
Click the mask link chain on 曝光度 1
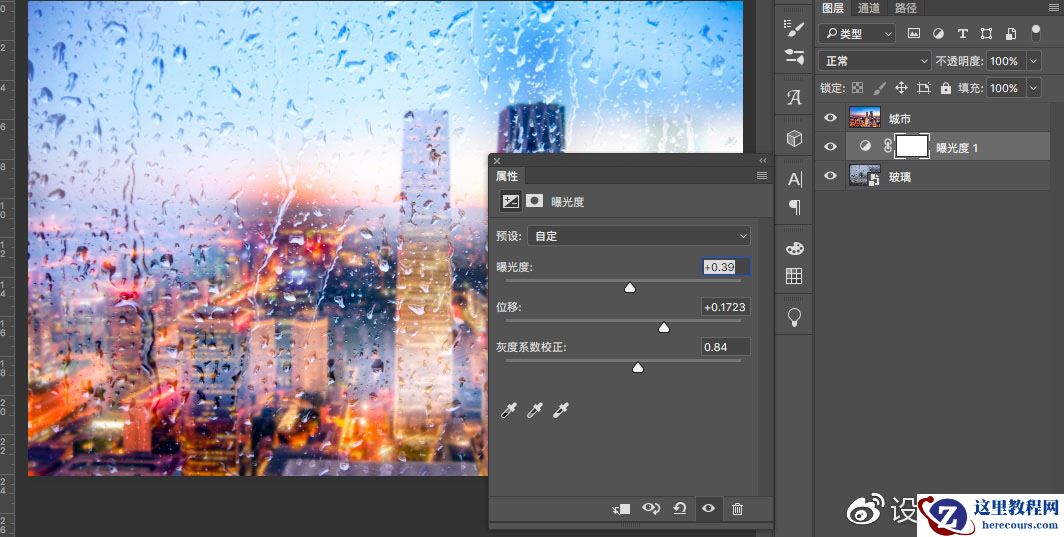(887, 146)
